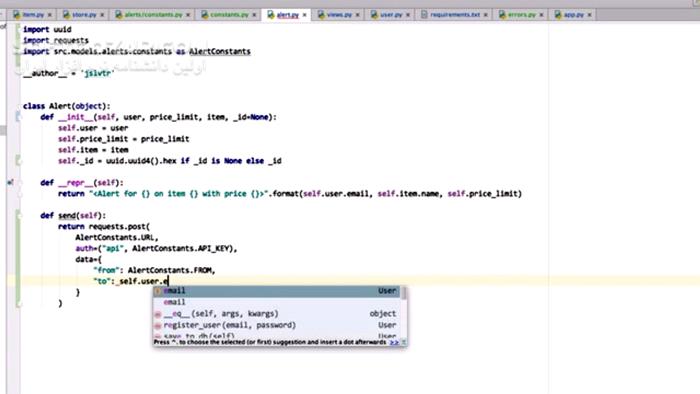Choose highlighted email suggestion labeled User
This screenshot has height=394, width=700.
(276, 291)
